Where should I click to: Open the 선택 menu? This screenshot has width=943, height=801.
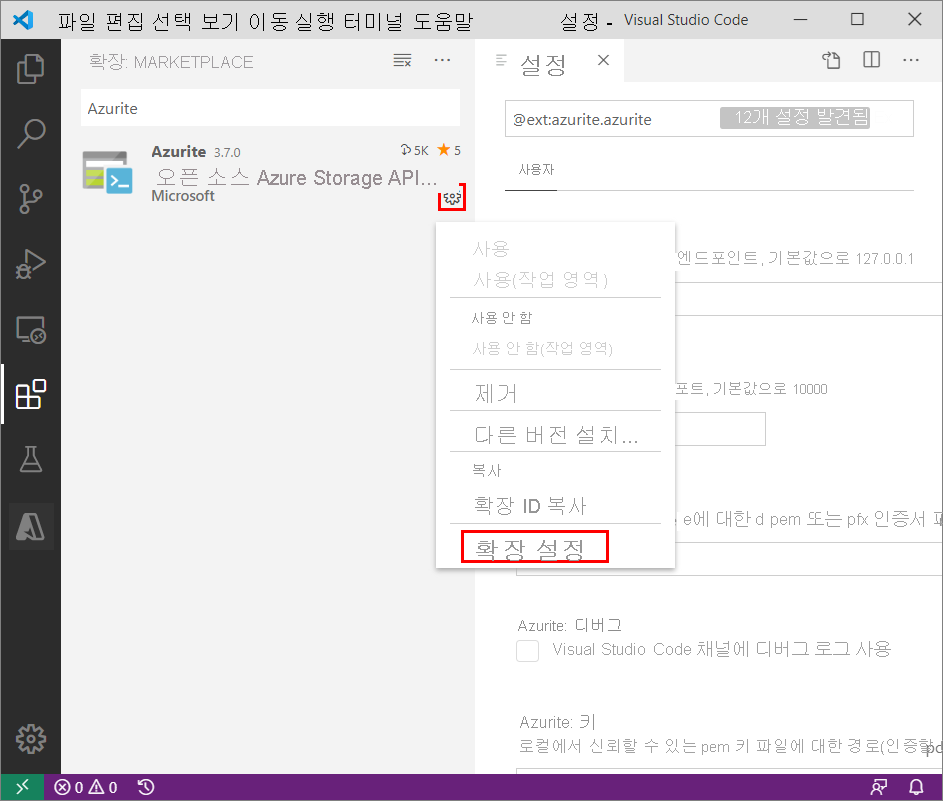point(172,22)
